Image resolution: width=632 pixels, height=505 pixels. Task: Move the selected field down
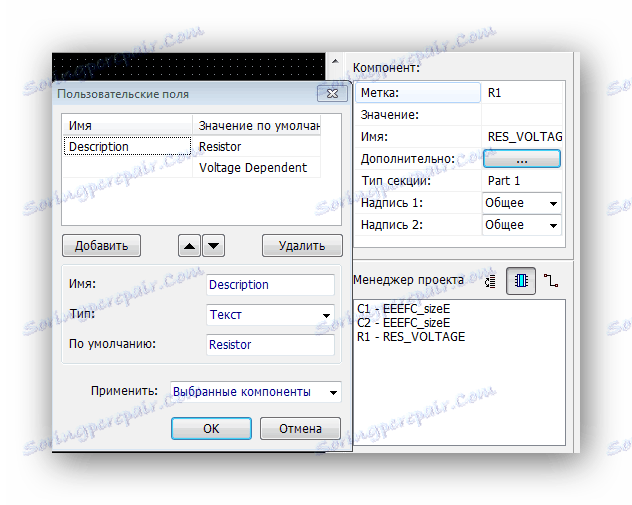coord(214,246)
